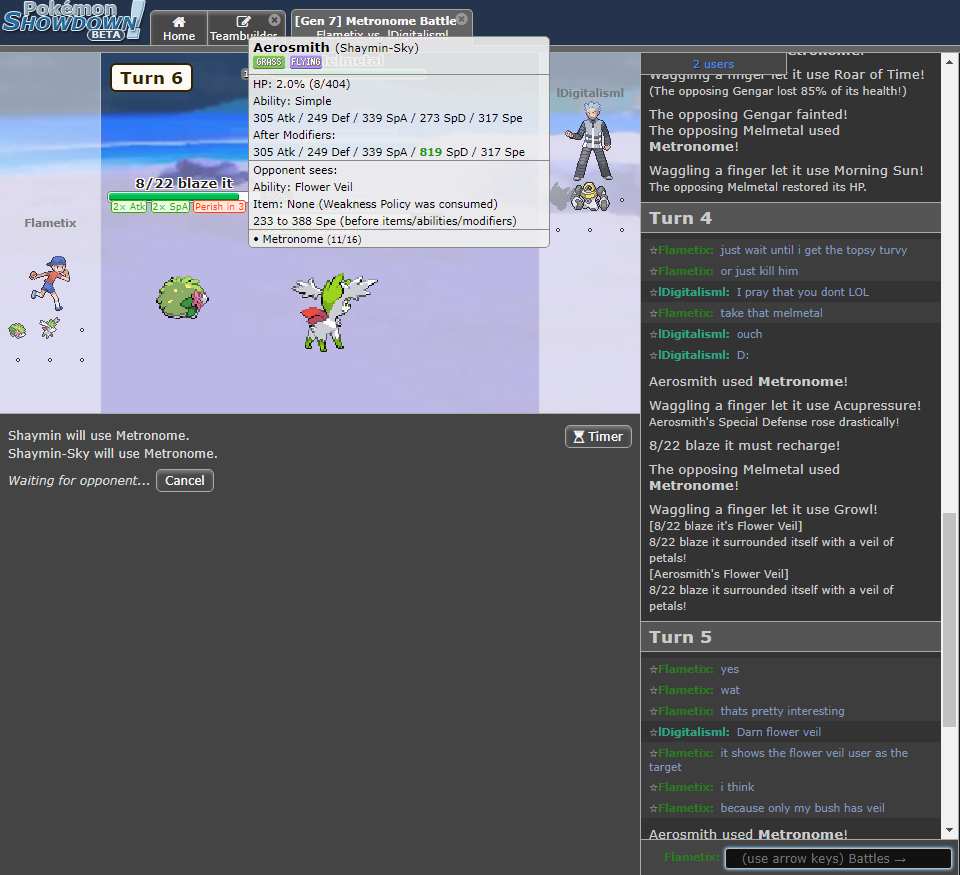960x875 pixels.
Task: Click the Flying type badge in tooltip
Action: coord(306,62)
